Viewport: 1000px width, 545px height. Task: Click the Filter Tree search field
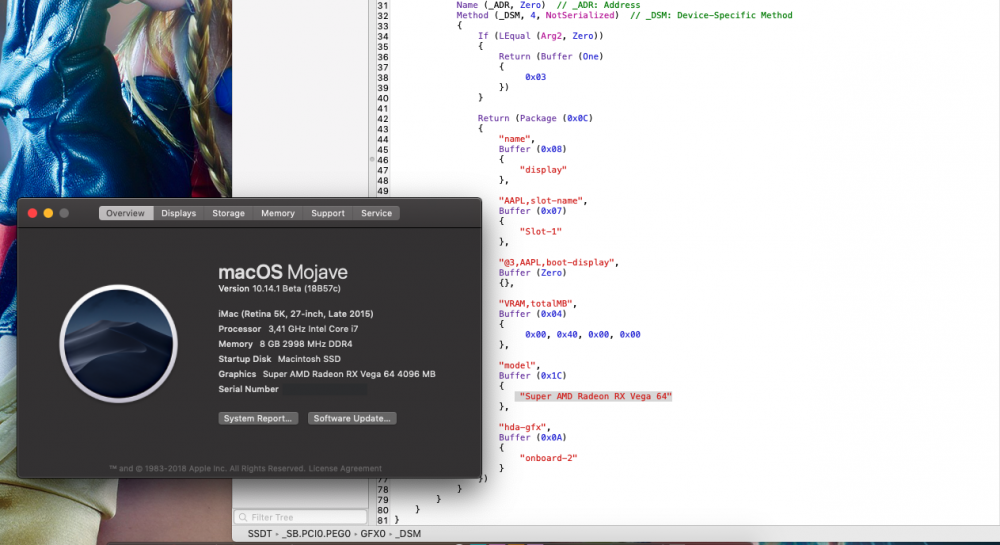(300, 517)
